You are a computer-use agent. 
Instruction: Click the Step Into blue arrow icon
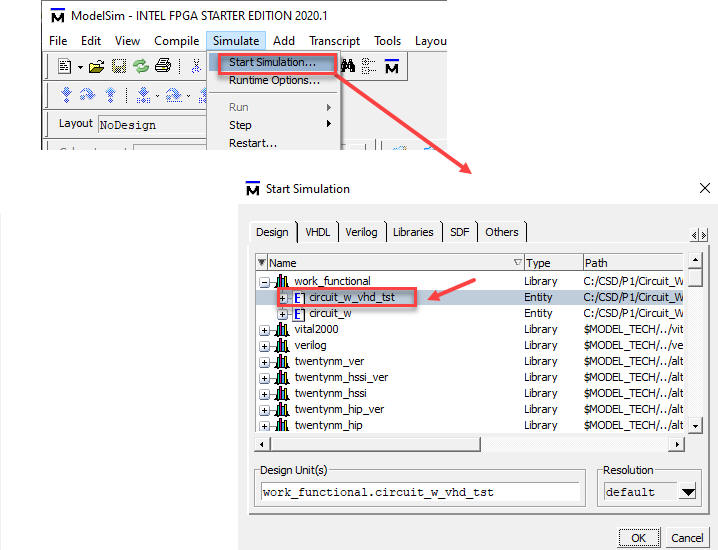coord(66,95)
